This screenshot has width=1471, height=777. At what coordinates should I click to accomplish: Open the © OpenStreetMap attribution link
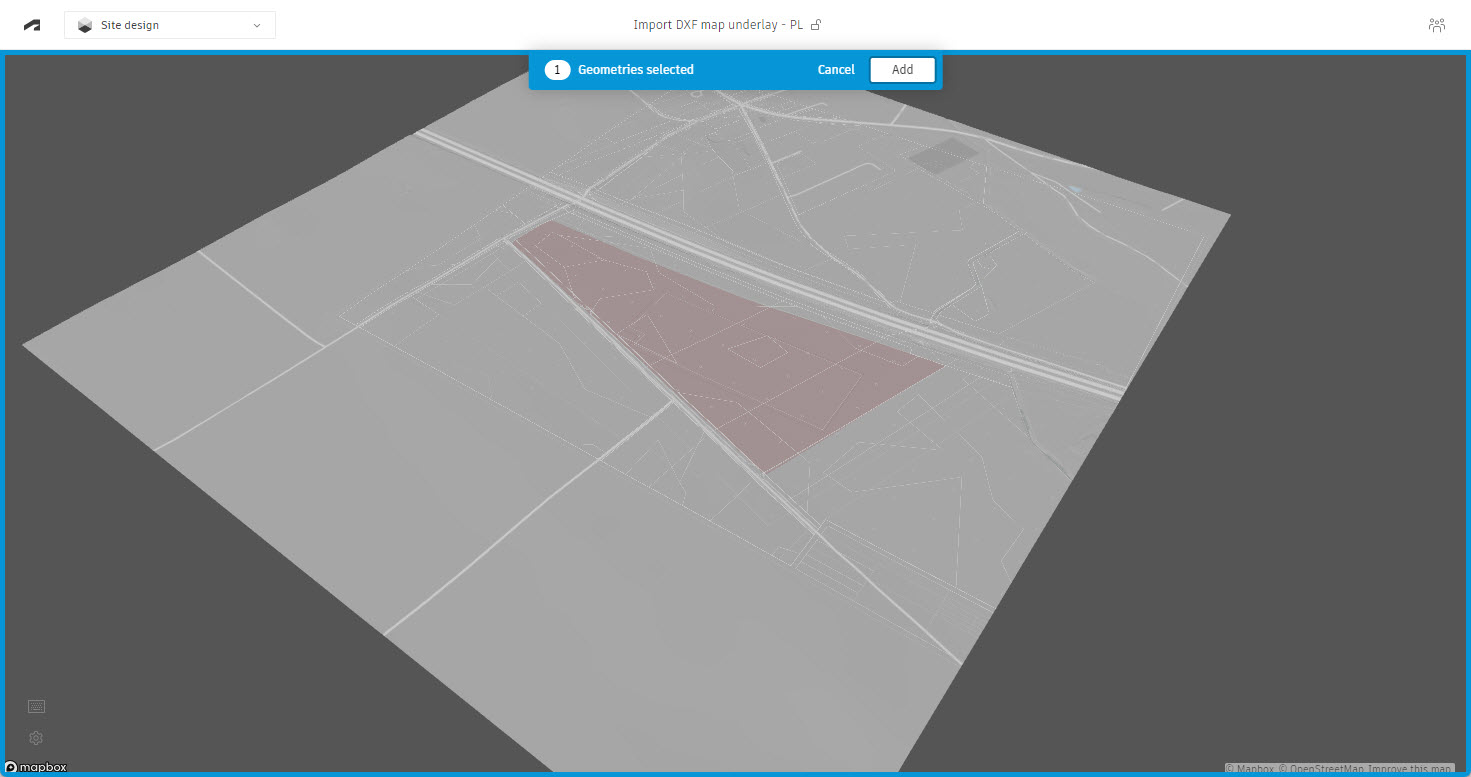(x=1321, y=768)
